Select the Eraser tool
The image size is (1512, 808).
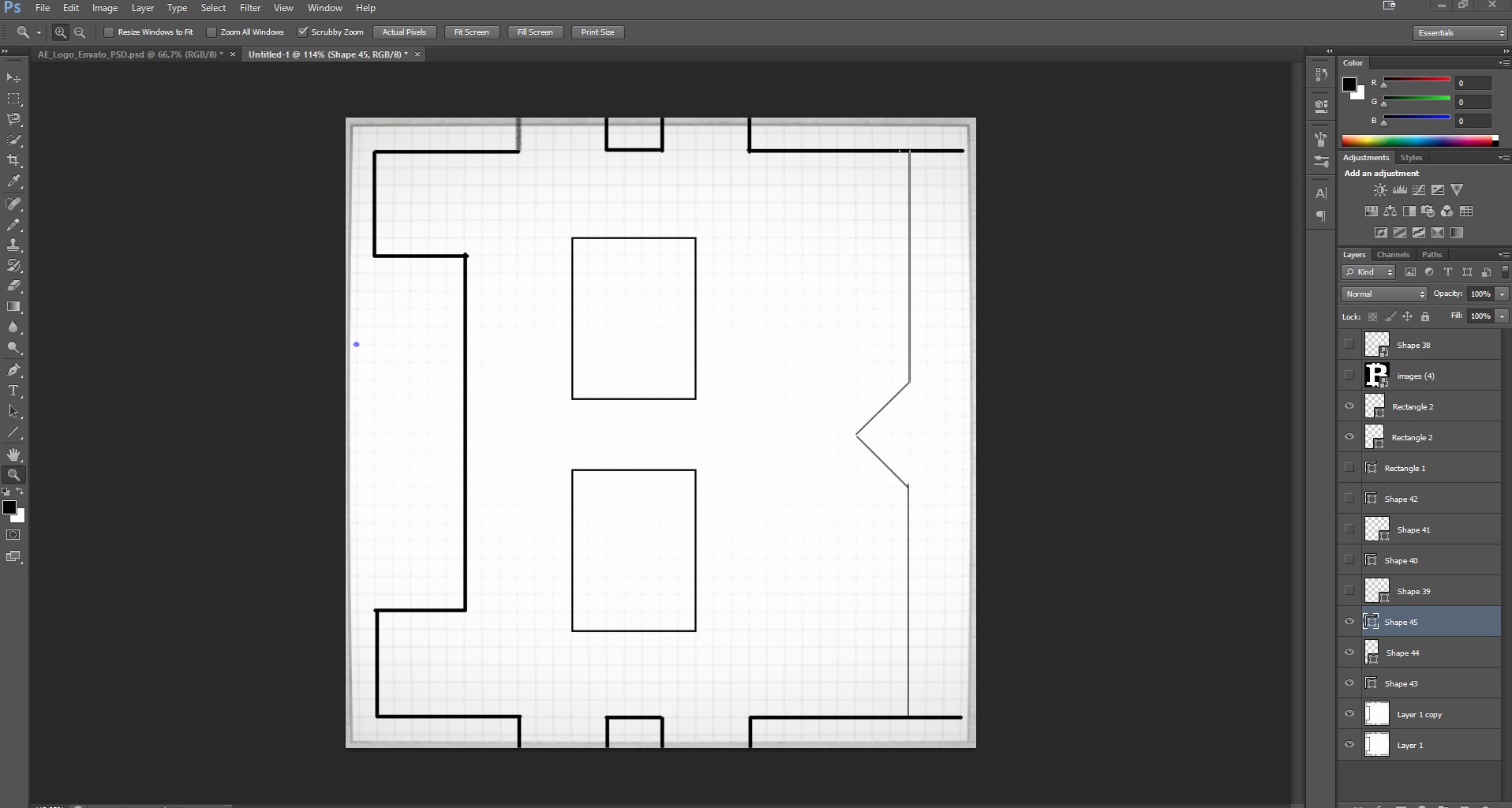click(x=13, y=286)
